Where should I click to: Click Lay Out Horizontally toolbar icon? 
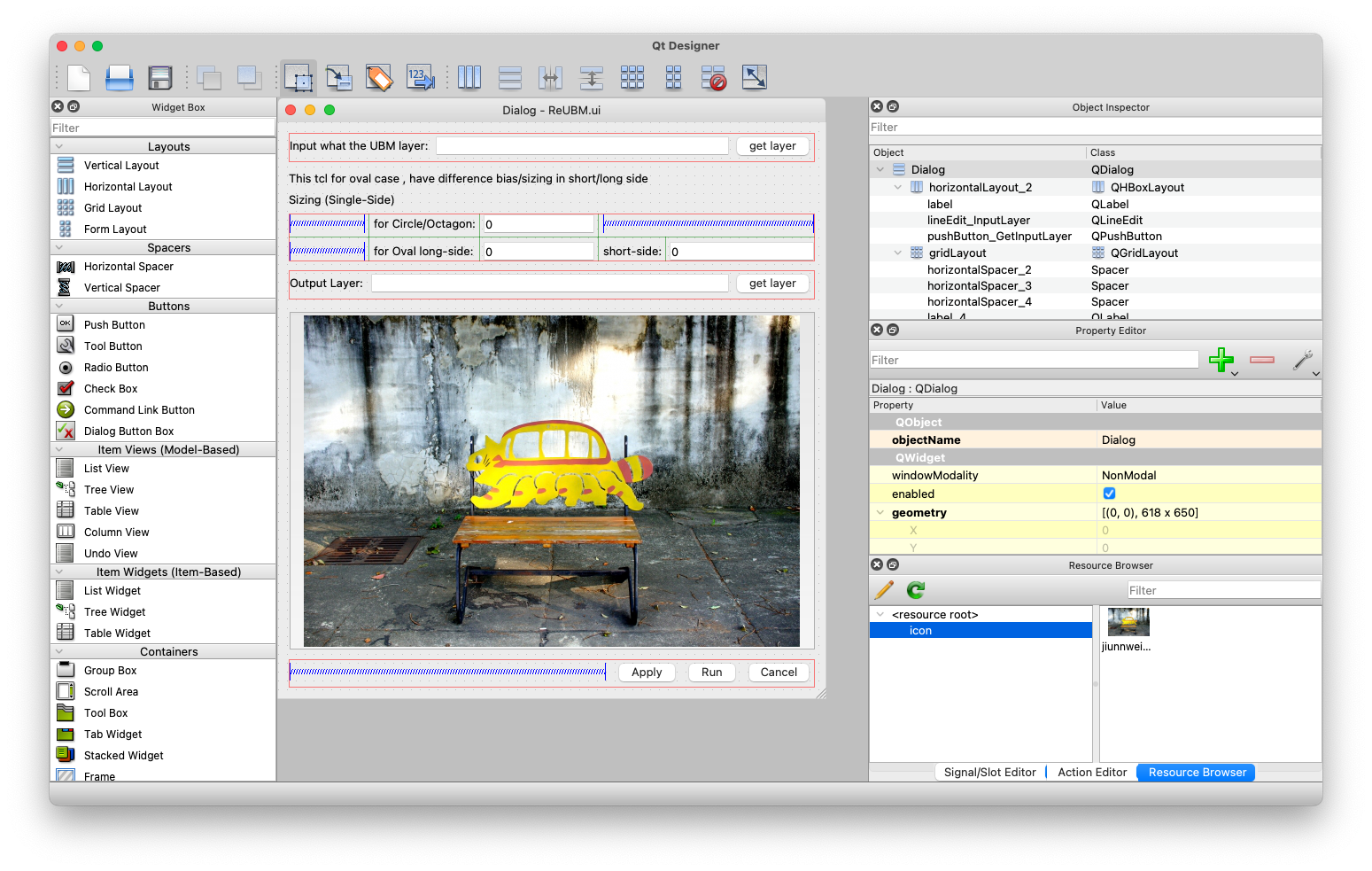(469, 78)
